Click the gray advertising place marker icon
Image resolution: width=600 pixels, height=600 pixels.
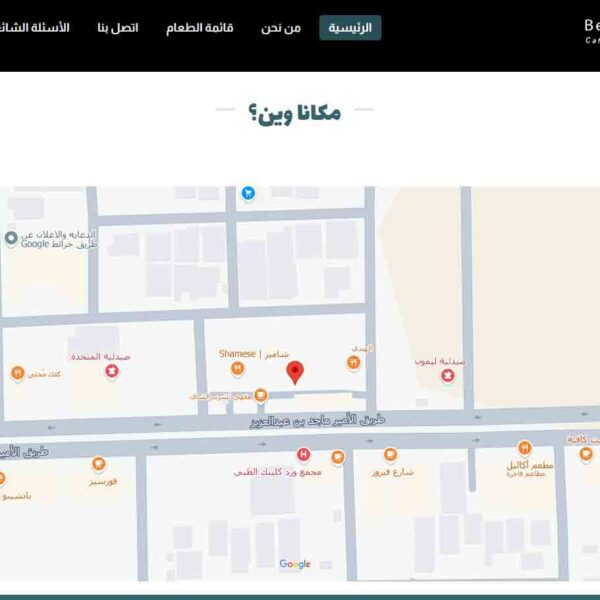pyautogui.click(x=11, y=239)
